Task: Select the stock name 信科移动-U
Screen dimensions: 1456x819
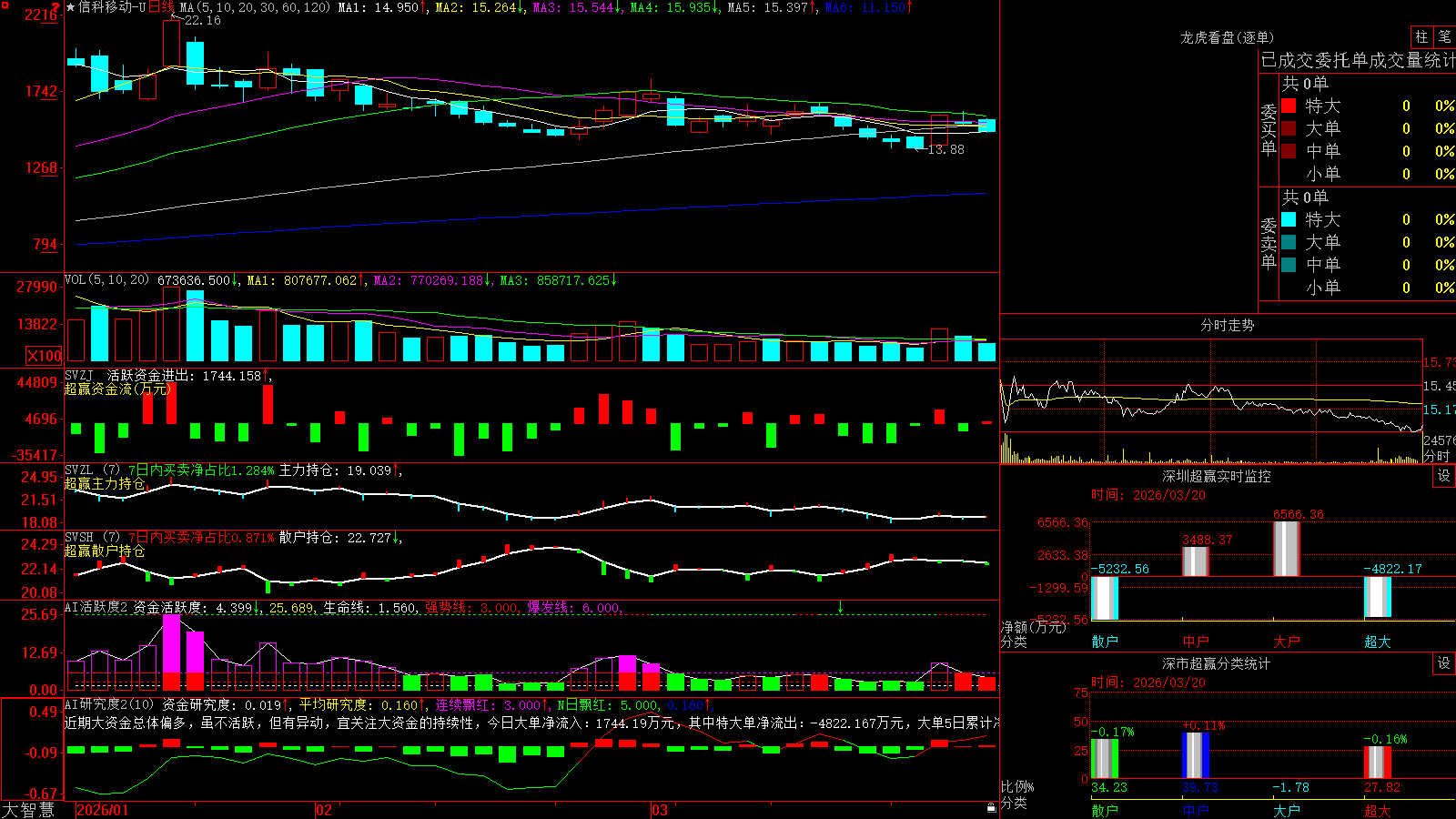Action: click(112, 7)
